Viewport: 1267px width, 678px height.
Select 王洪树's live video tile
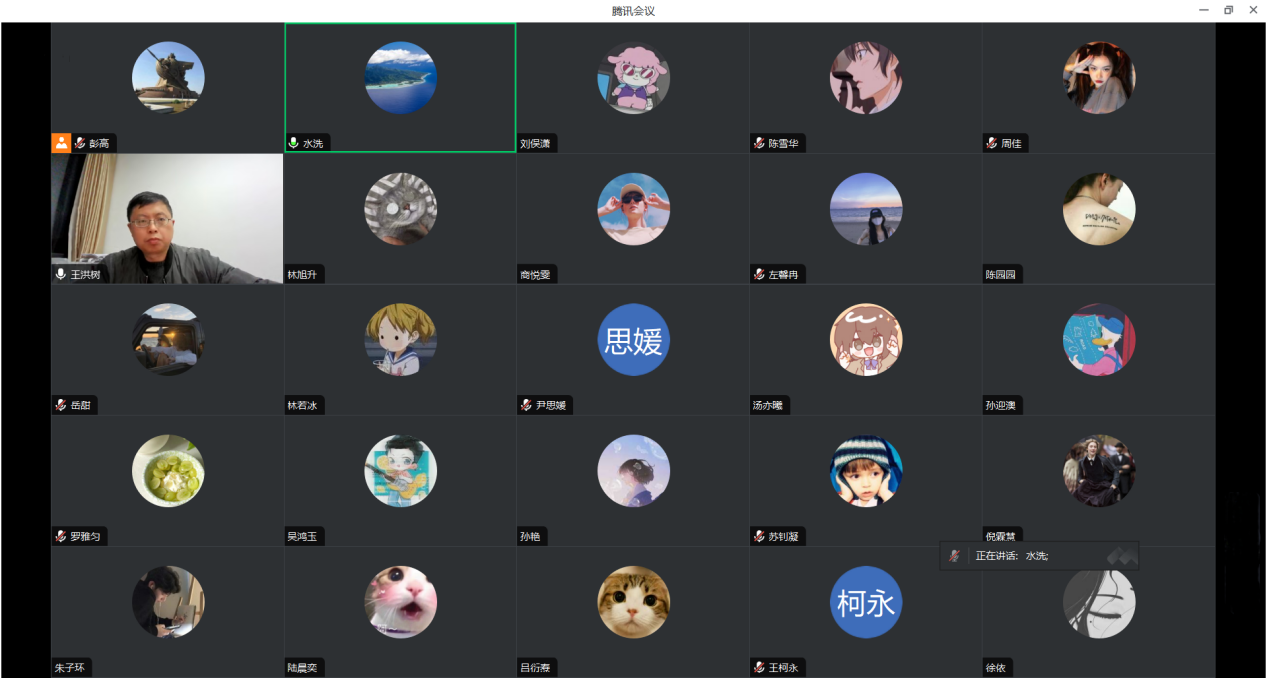tap(168, 219)
